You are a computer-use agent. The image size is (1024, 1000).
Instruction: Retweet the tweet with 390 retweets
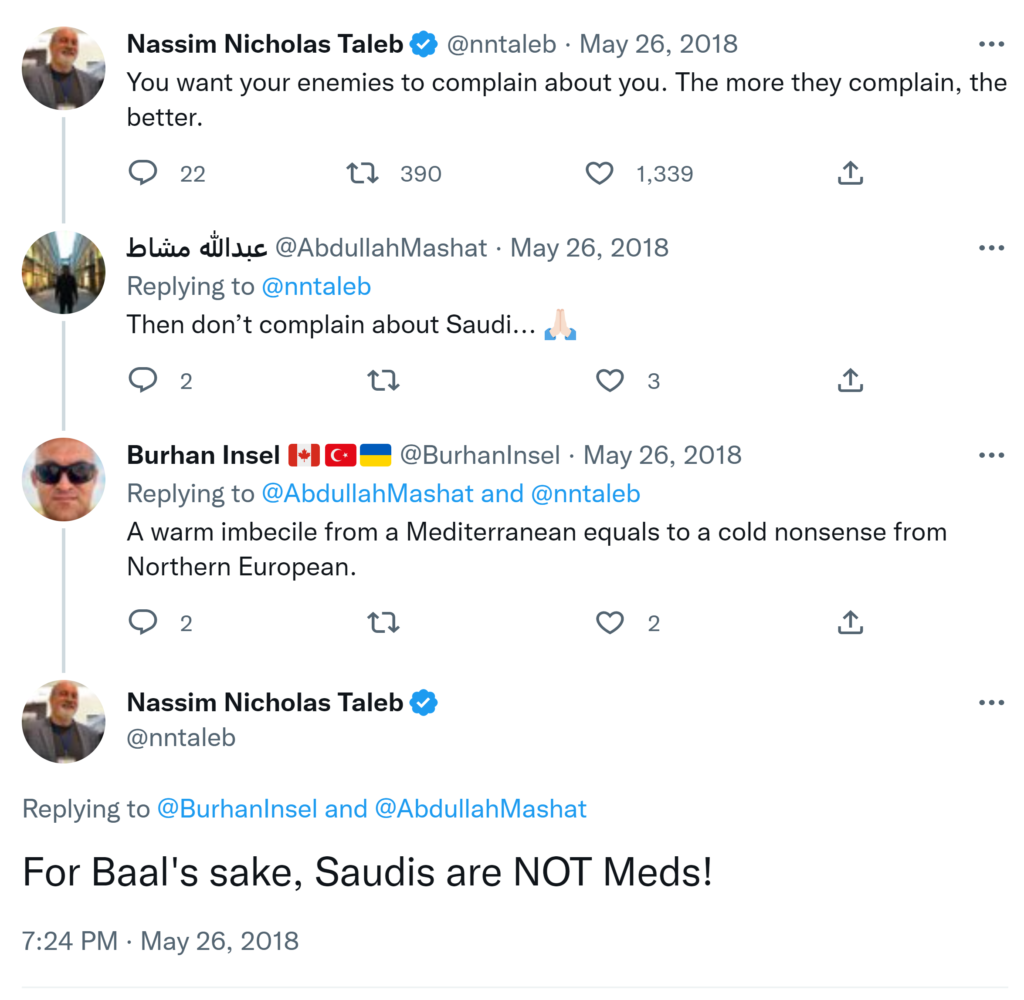coord(362,173)
